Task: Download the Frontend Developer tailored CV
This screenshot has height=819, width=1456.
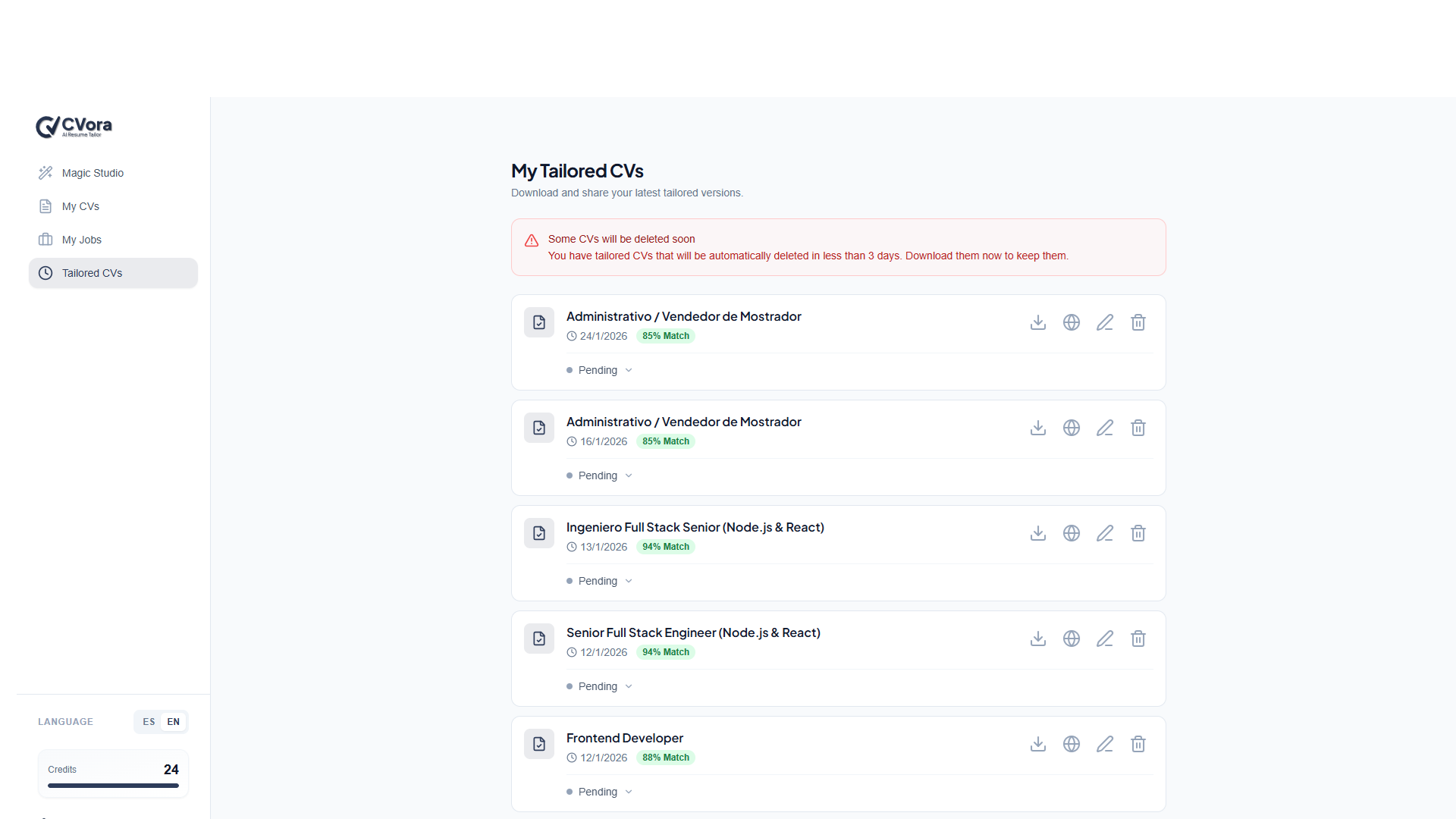Action: [x=1037, y=744]
